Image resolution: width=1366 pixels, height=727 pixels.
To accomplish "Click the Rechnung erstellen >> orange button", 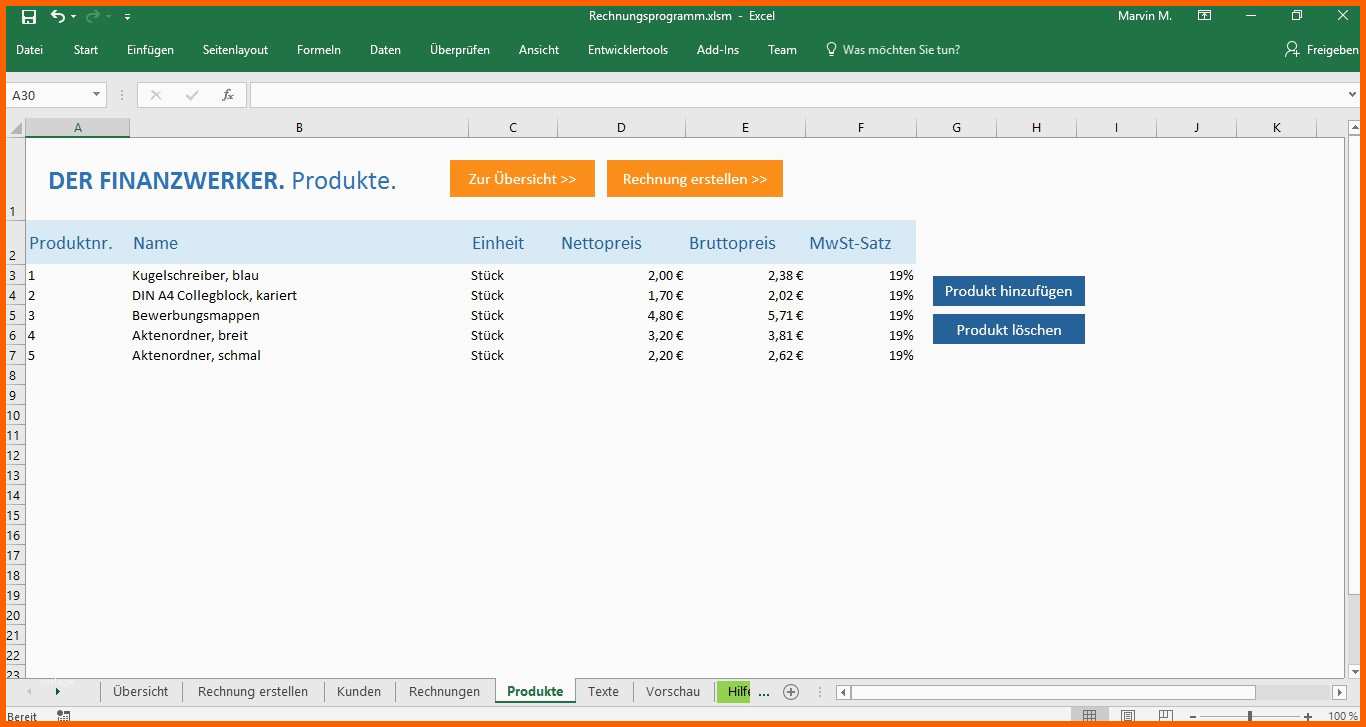I will click(695, 179).
